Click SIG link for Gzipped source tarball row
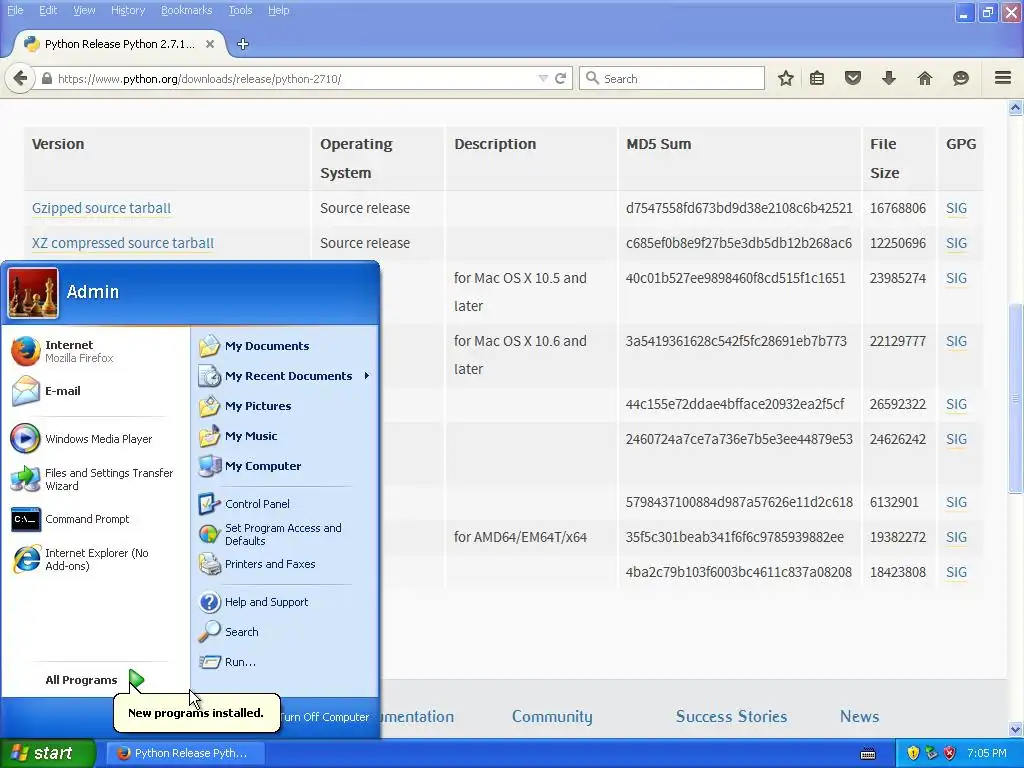1024x768 pixels. pos(956,208)
